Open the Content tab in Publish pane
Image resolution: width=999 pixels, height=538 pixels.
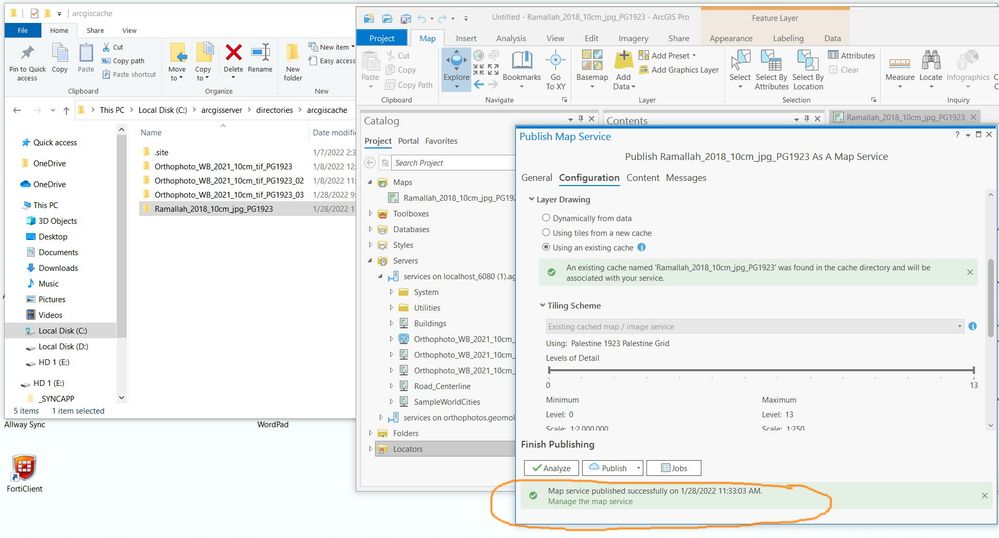click(x=642, y=178)
